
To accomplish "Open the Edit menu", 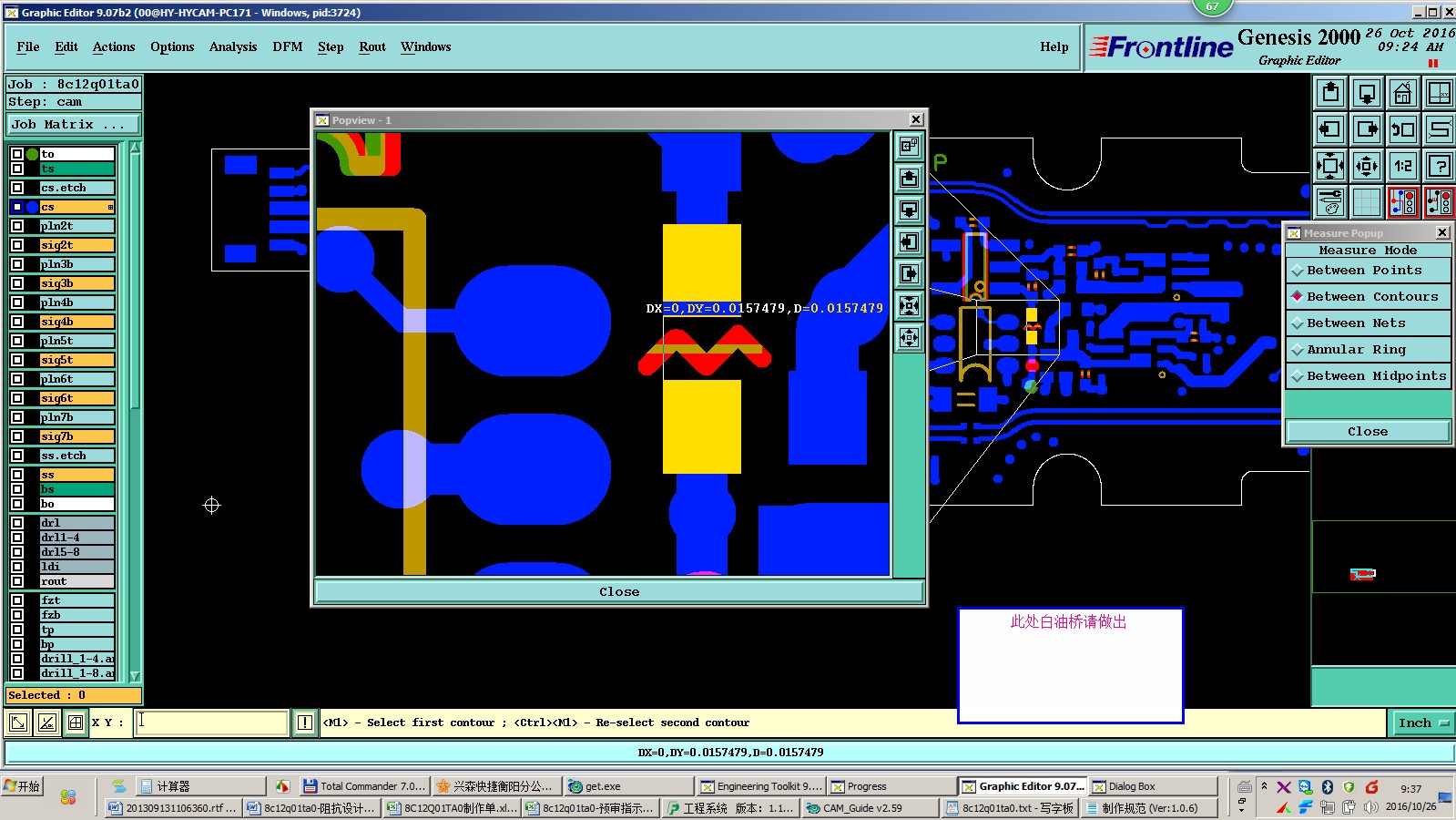I will click(66, 47).
